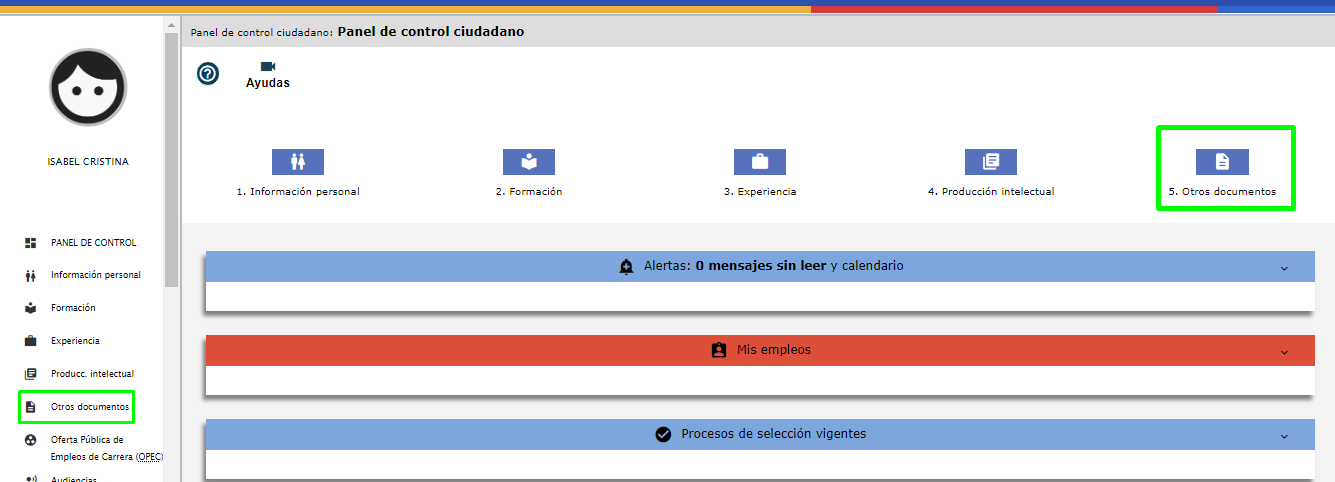Click the Información personal step icon
The image size is (1335, 482).
coord(298,162)
